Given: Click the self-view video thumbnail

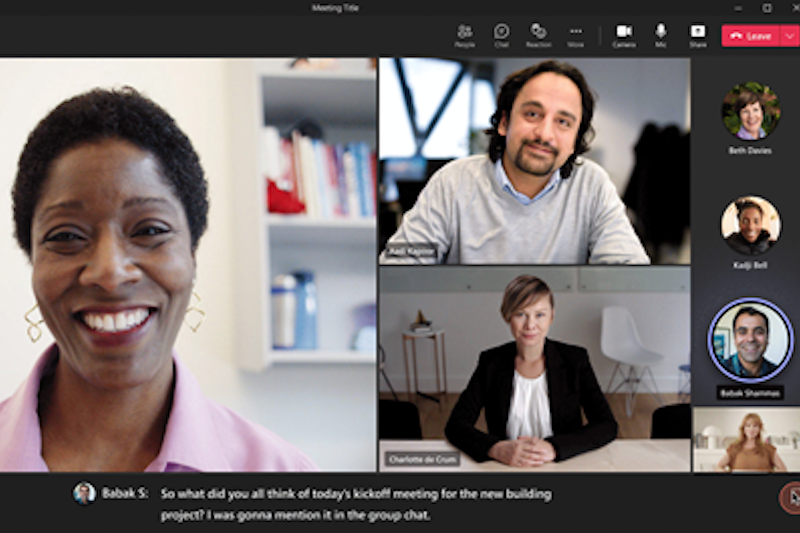Looking at the screenshot, I should click(x=745, y=439).
